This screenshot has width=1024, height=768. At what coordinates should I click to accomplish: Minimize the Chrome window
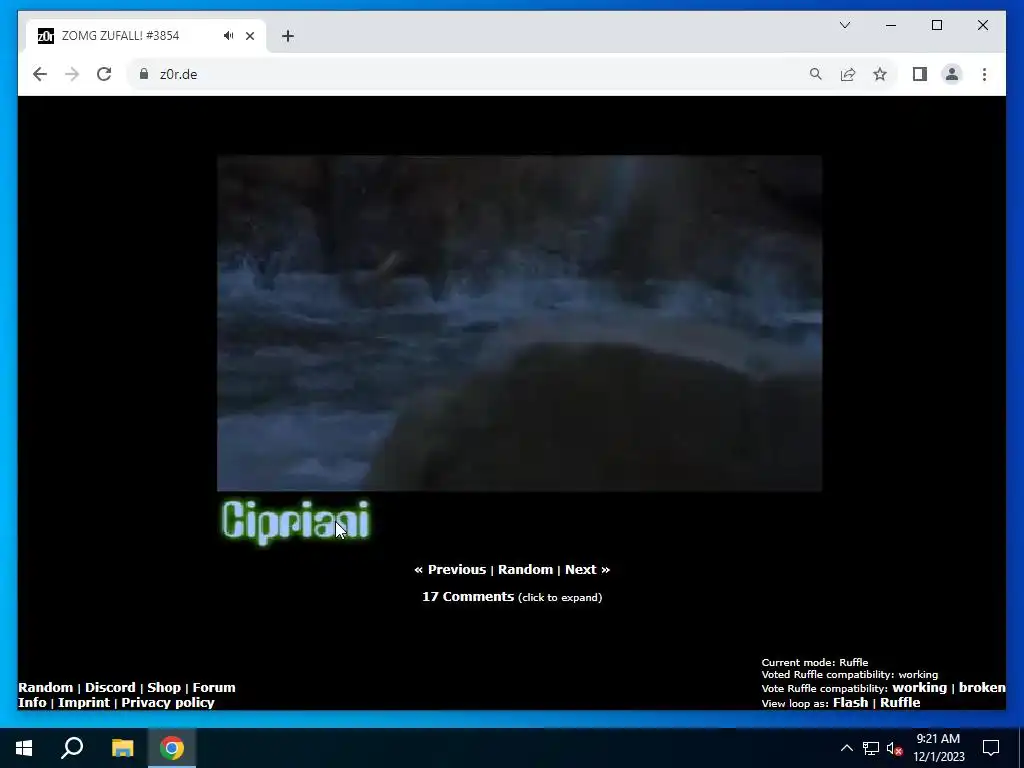point(891,25)
